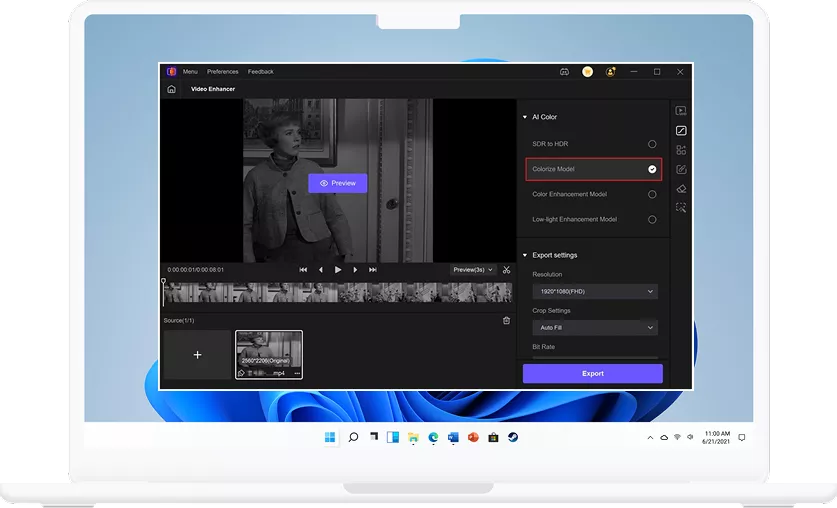Enable the Color Enhancement Model option
Viewport: 837px width, 508px height.
652,194
